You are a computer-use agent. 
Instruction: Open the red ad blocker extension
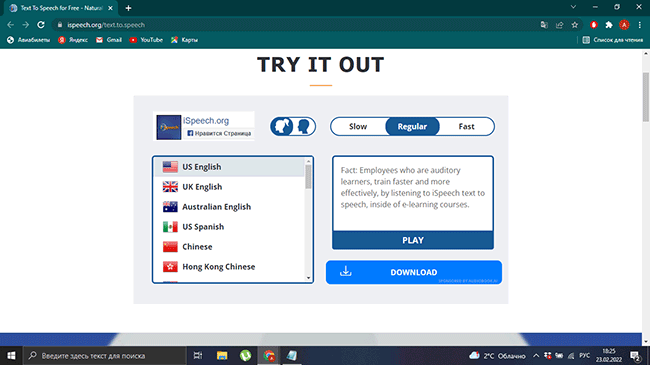pyautogui.click(x=594, y=25)
